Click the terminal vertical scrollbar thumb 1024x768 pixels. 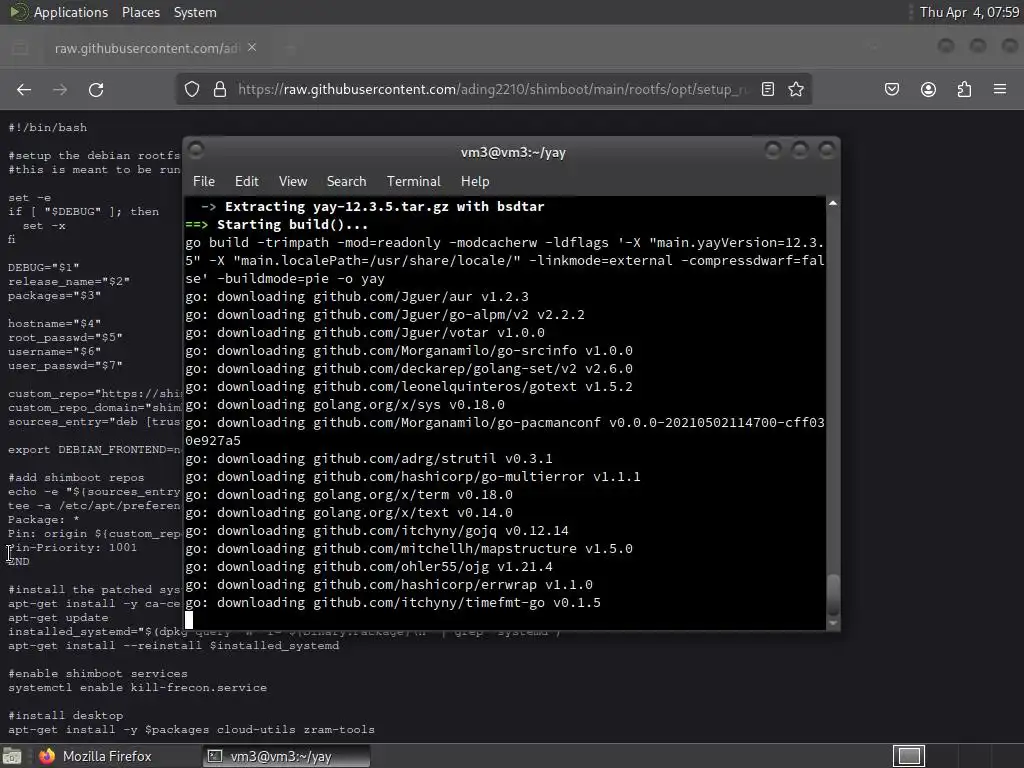(x=833, y=594)
